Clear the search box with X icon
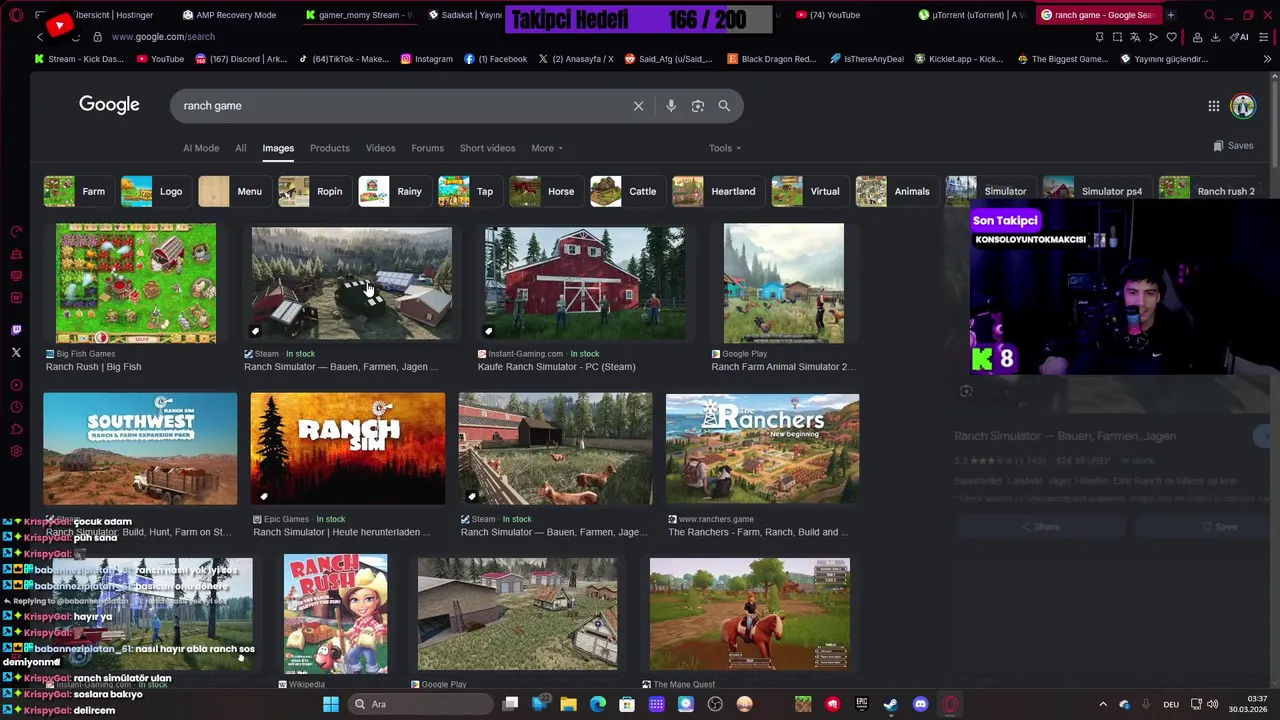This screenshot has height=720, width=1280. [x=638, y=106]
